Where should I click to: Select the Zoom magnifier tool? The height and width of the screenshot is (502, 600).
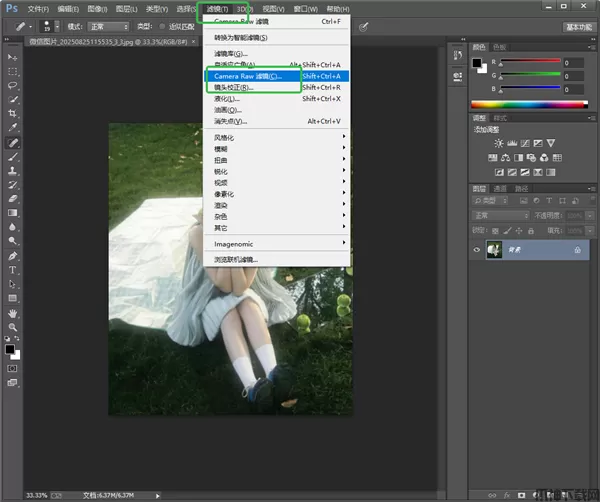coord(13,326)
